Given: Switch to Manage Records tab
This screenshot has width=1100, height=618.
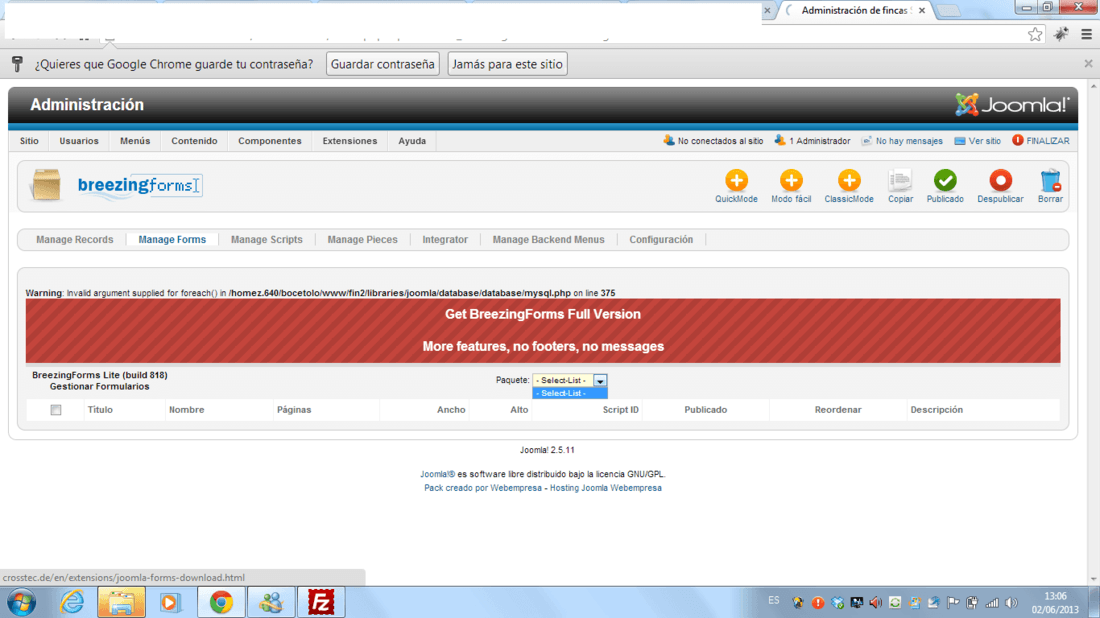Looking at the screenshot, I should click(74, 240).
